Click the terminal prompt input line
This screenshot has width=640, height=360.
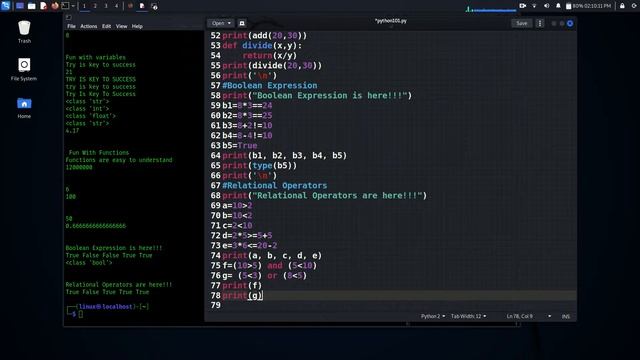tap(81, 314)
